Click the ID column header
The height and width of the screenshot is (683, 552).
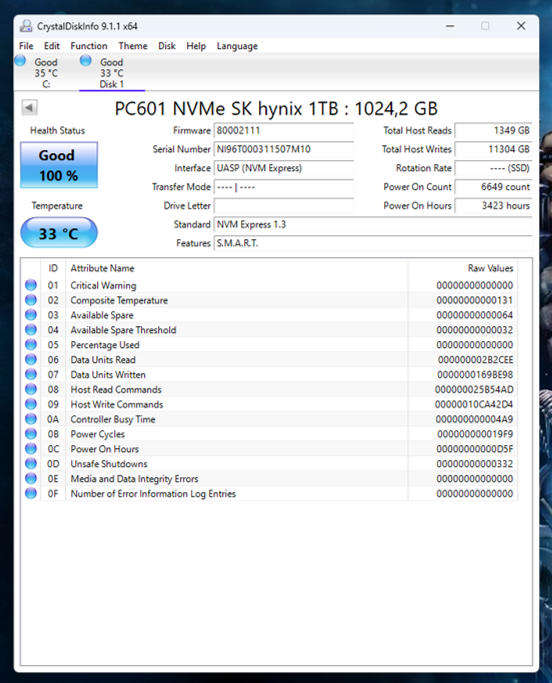(53, 268)
